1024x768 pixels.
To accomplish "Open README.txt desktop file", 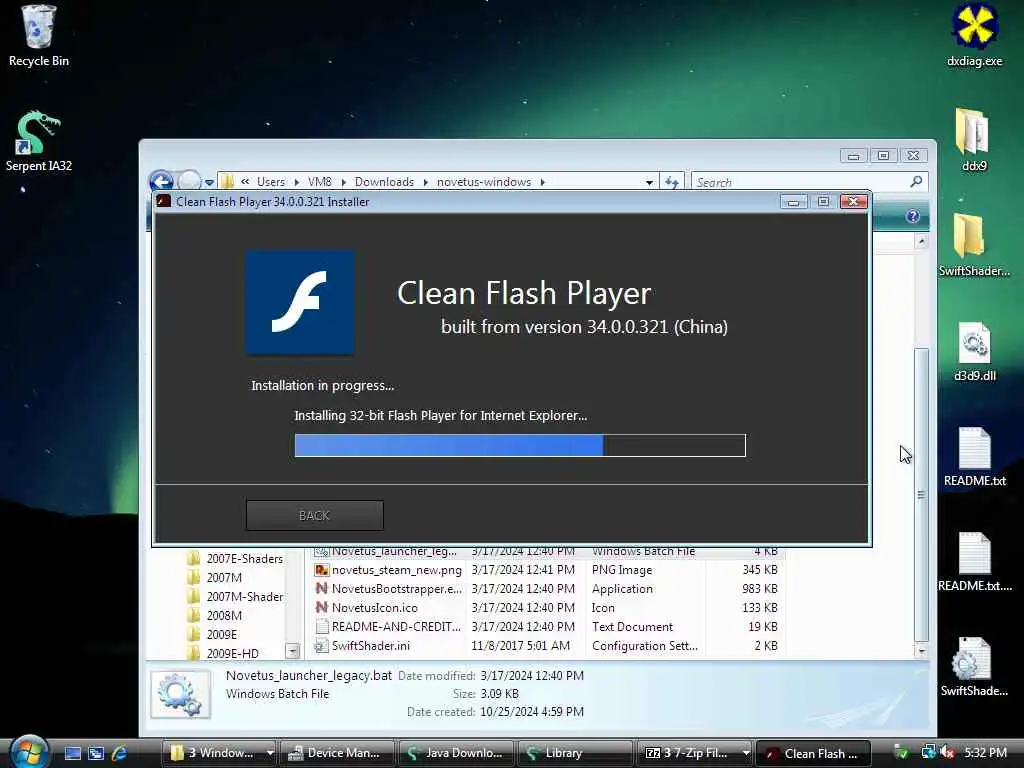I will (x=974, y=456).
